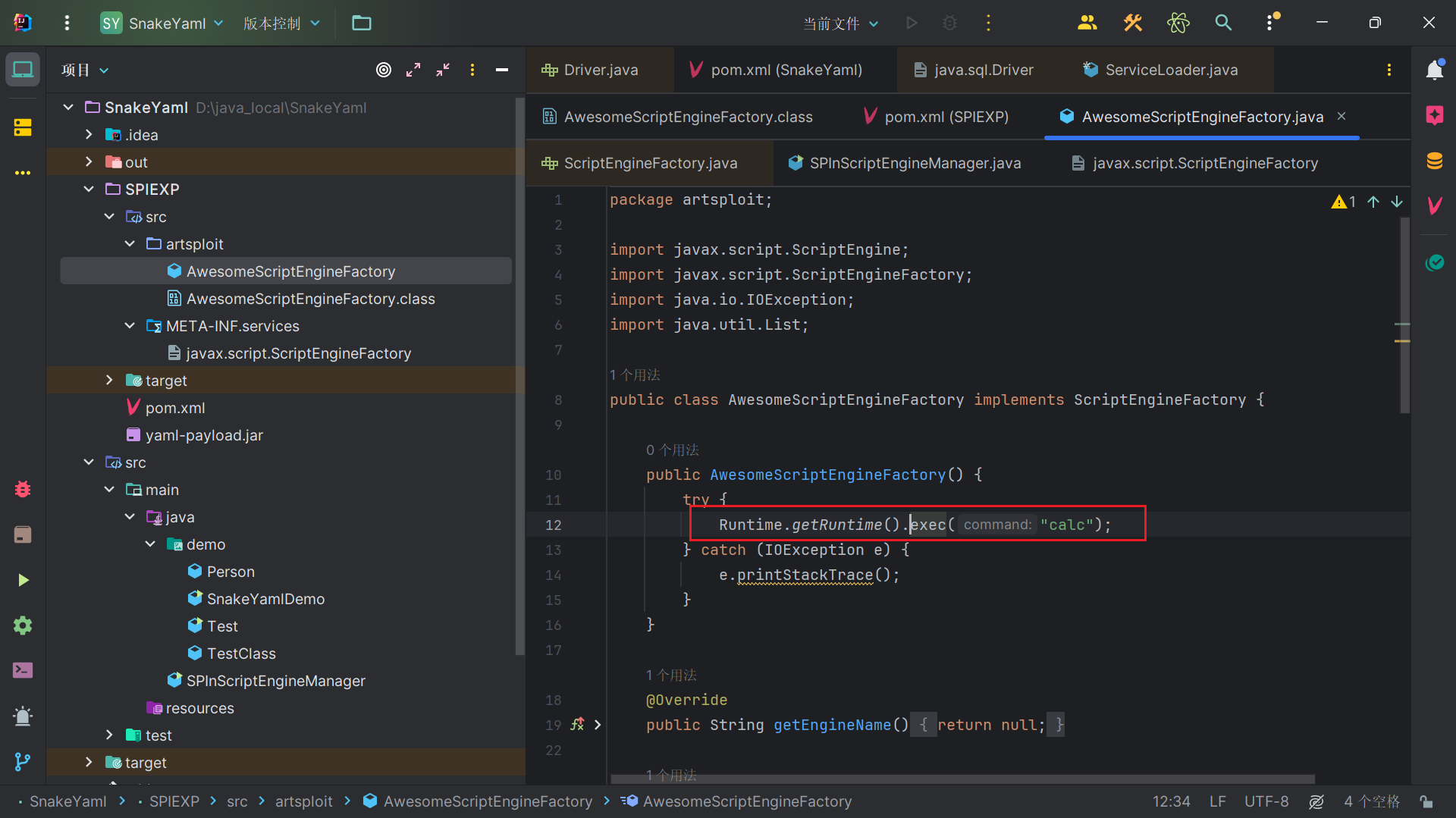The width and height of the screenshot is (1456, 818).
Task: Open the current file (当前文件) run configuration dropdown
Action: tap(841, 24)
